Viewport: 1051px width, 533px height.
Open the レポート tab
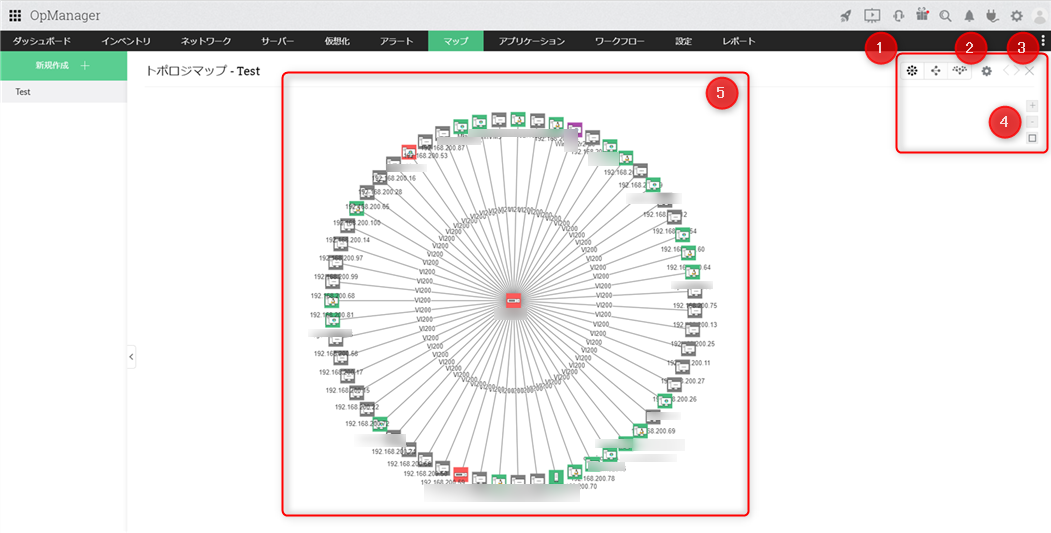point(739,41)
